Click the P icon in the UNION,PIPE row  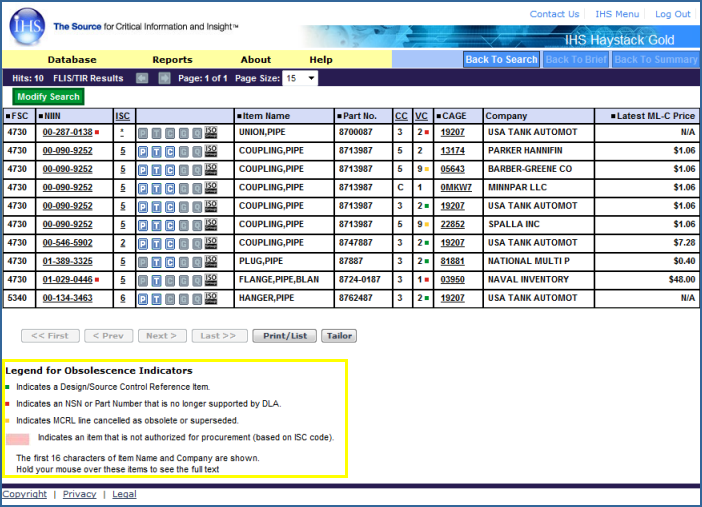pos(143,133)
